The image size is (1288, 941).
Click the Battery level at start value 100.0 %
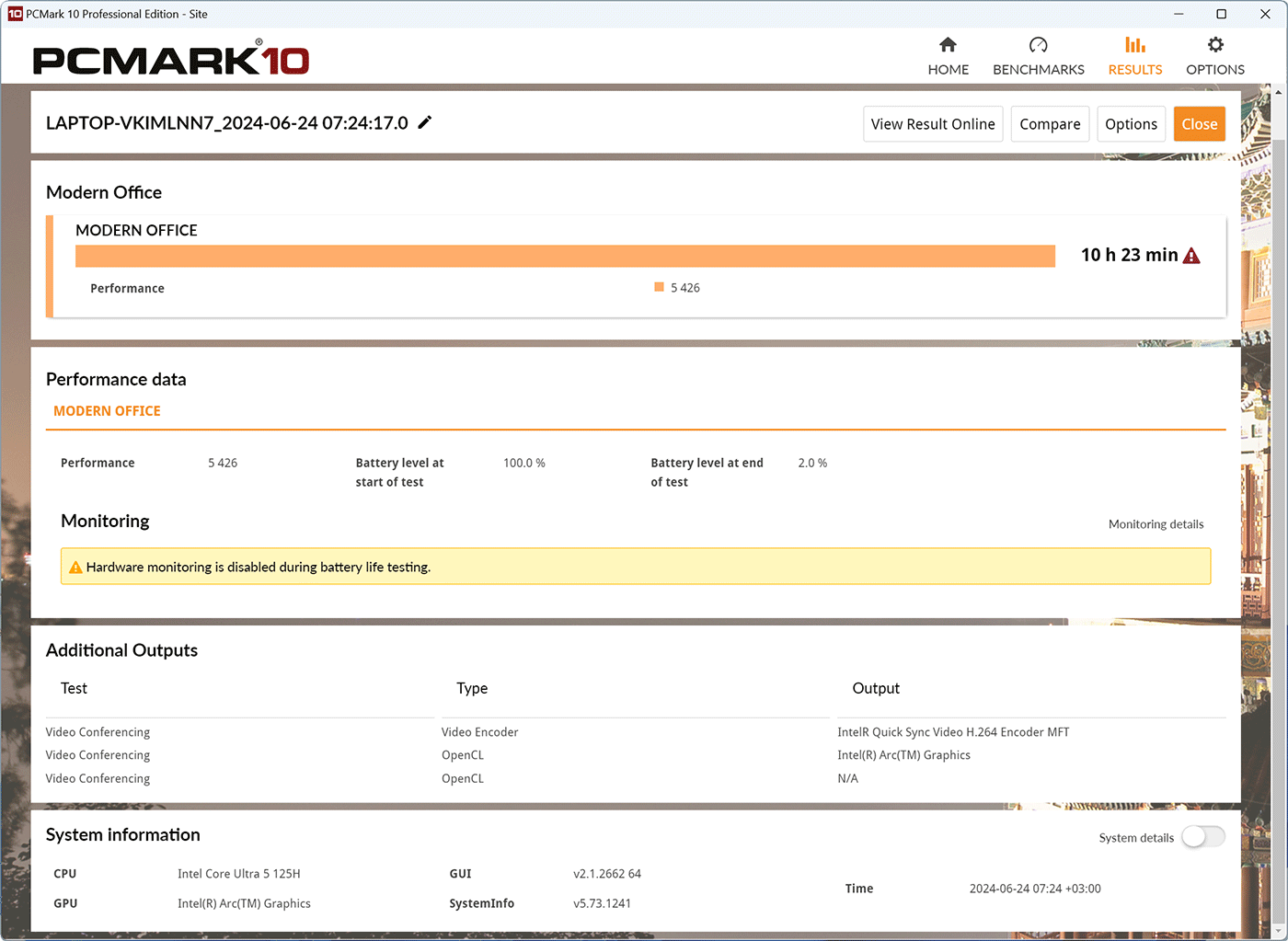pos(524,463)
